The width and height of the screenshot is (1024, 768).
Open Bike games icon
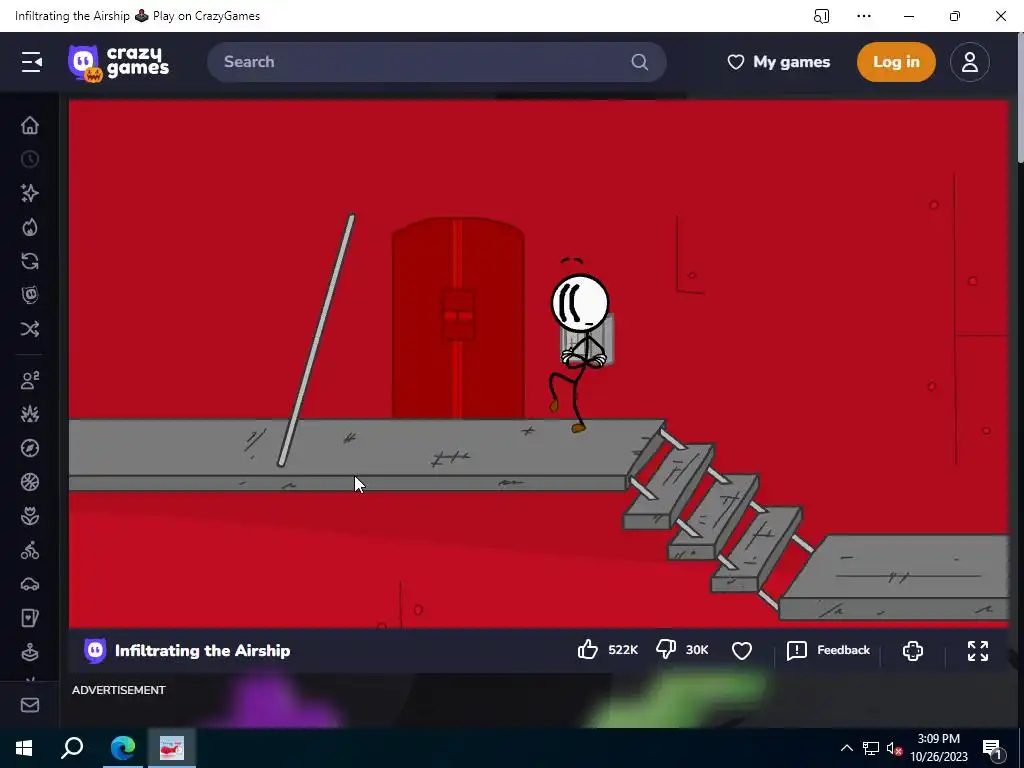point(30,551)
